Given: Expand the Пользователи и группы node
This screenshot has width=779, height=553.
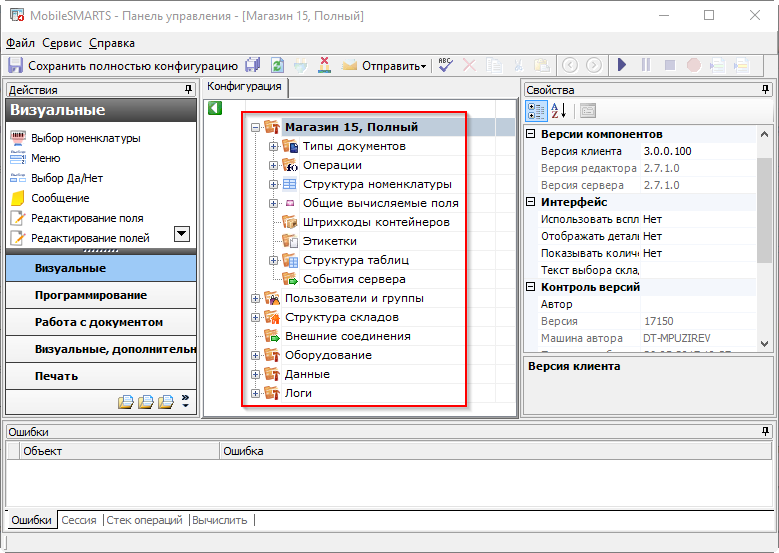Looking at the screenshot, I should point(255,299).
